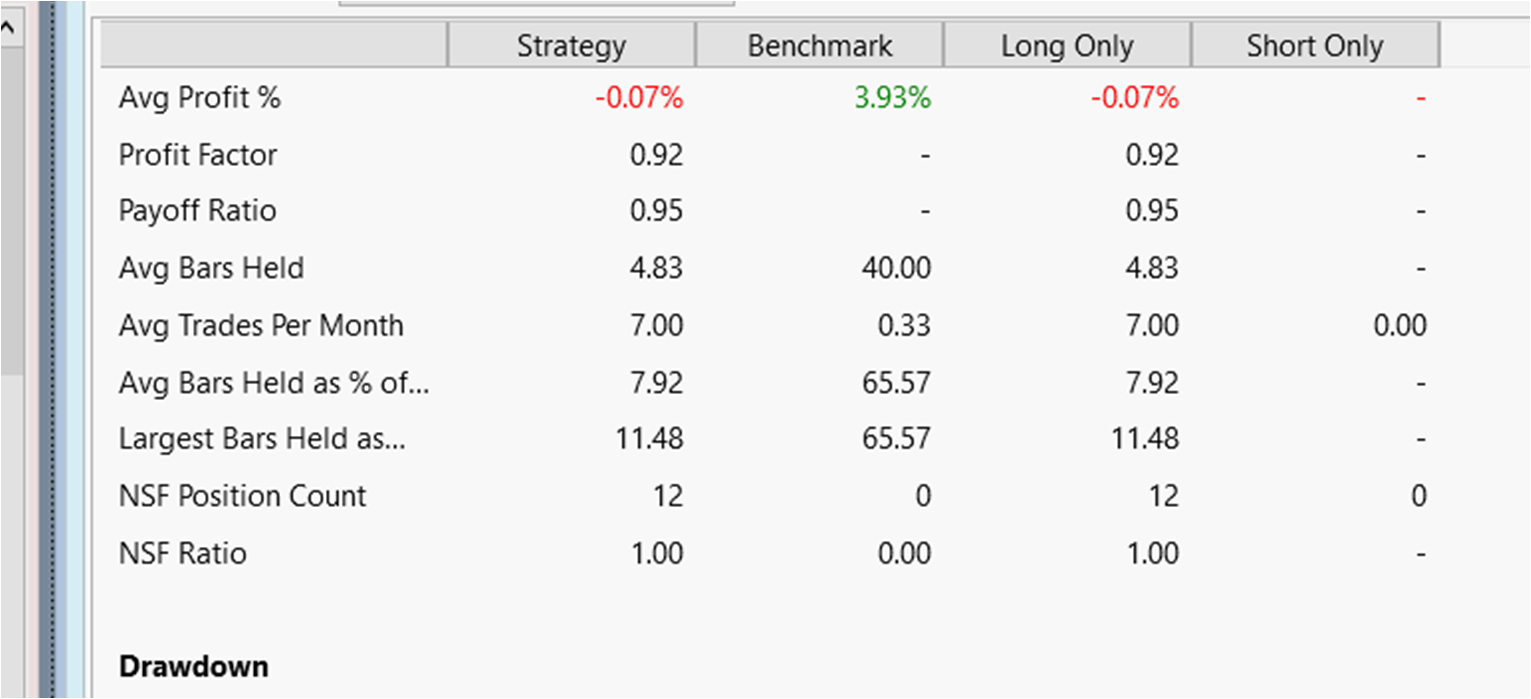
Task: Select the Profit Factor row label
Action: click(197, 155)
